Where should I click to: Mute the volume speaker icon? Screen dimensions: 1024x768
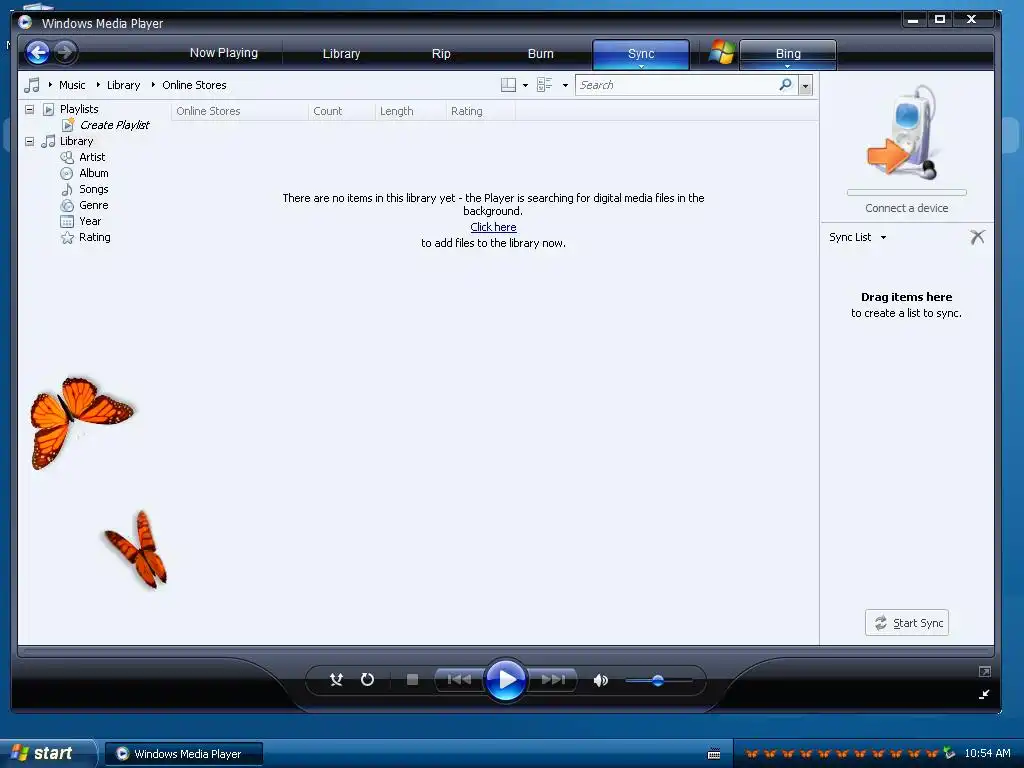click(600, 680)
